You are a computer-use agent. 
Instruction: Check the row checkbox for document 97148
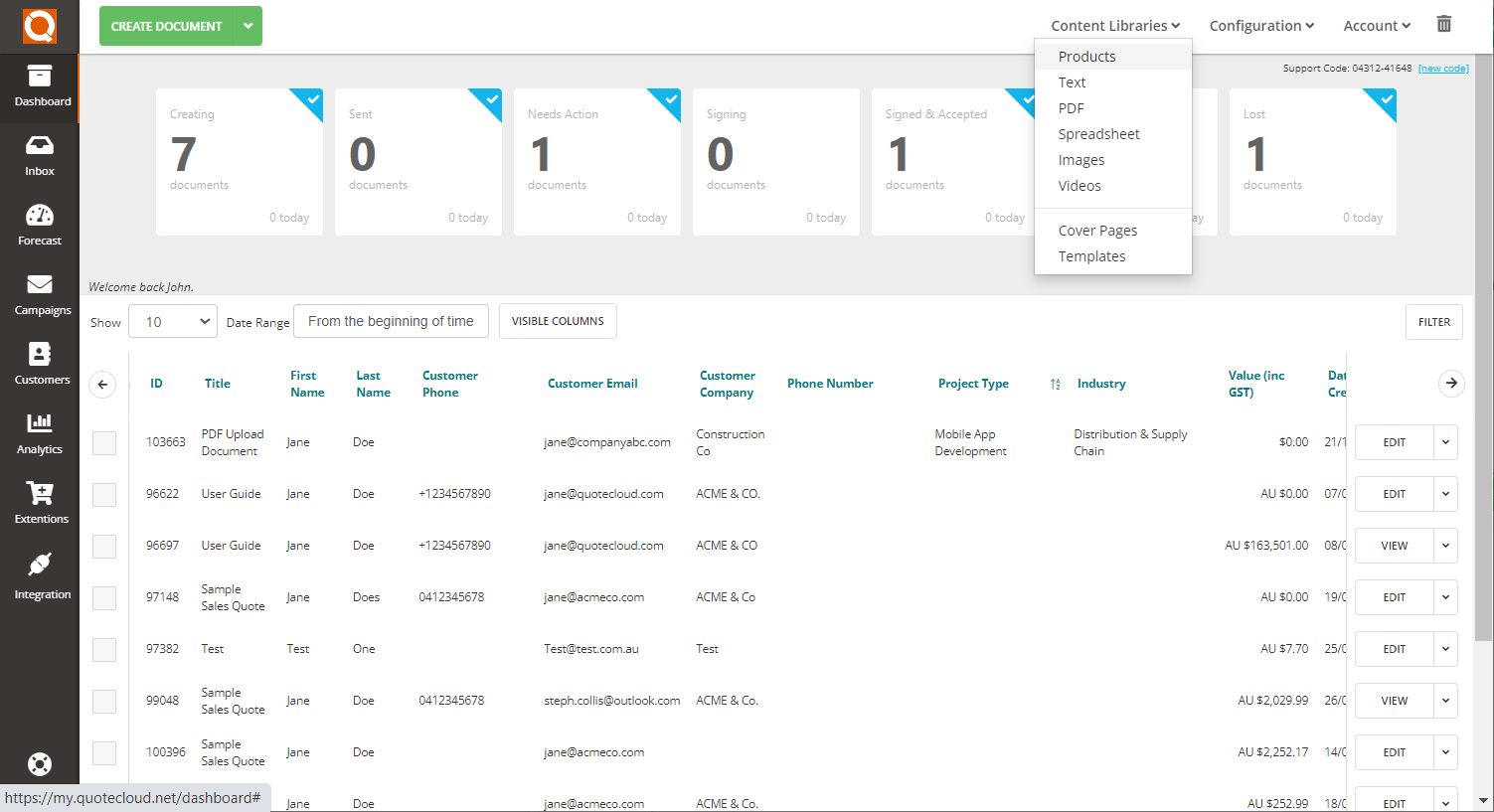(x=104, y=597)
